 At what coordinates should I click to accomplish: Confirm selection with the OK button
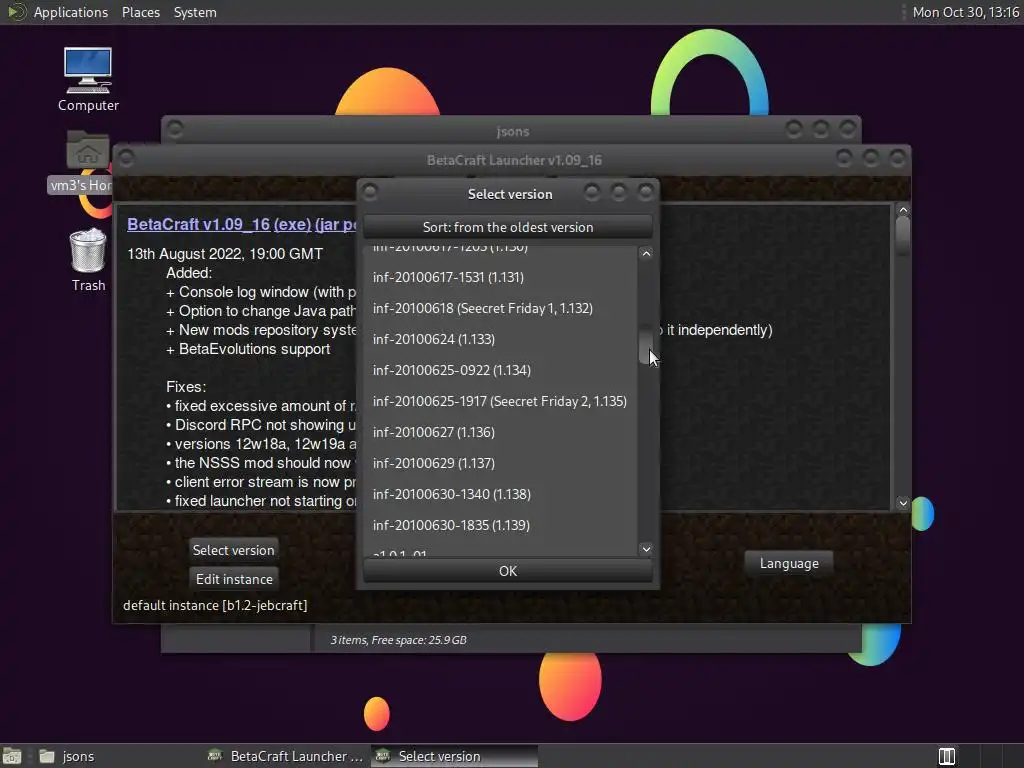(x=507, y=571)
